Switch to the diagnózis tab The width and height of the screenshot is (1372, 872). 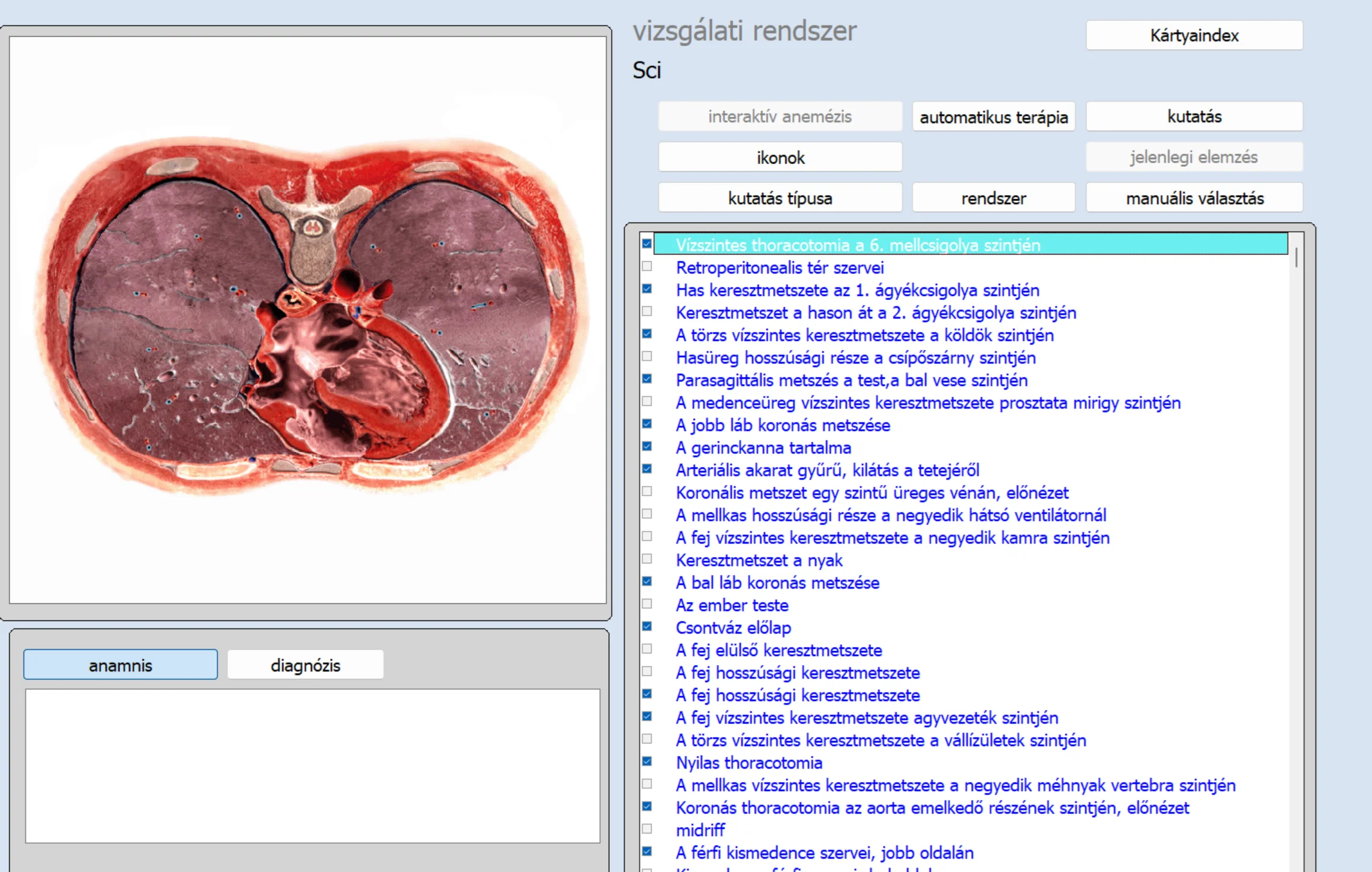coord(305,665)
